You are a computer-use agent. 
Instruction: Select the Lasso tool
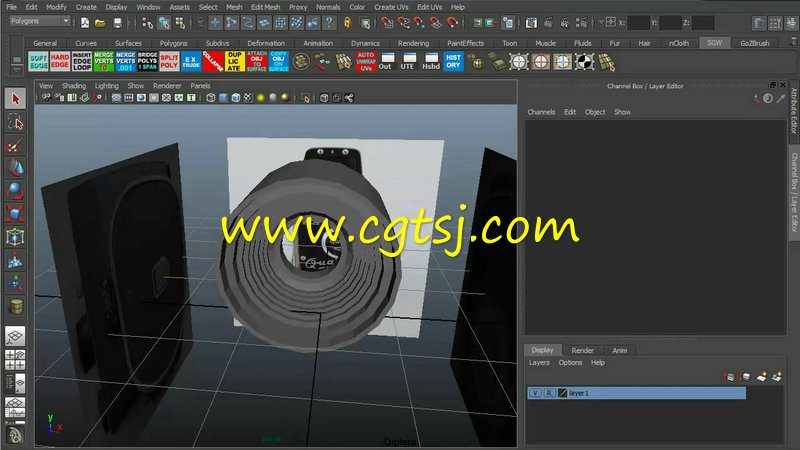15,122
